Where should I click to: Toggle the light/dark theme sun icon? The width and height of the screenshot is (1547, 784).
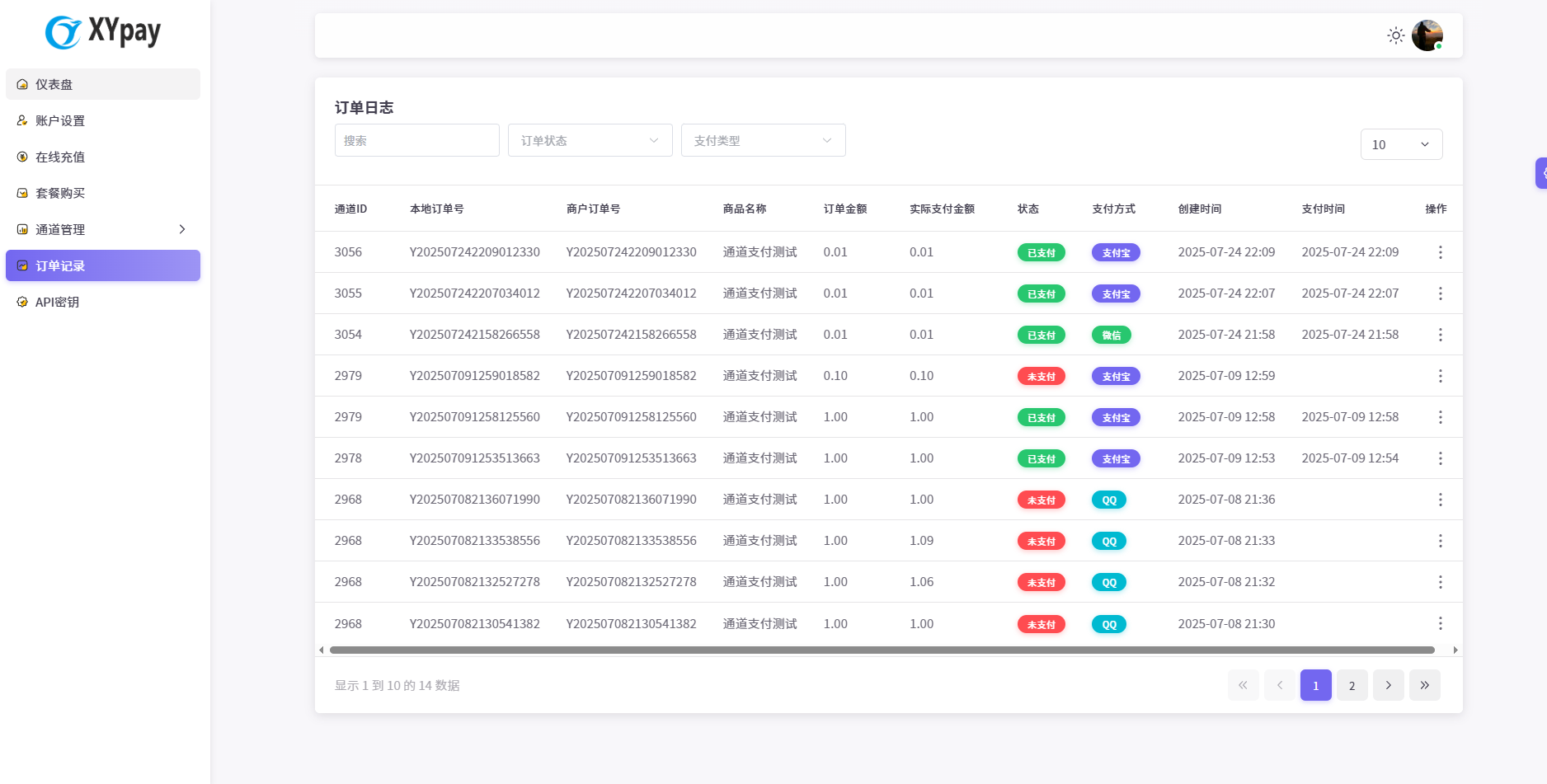(1395, 35)
